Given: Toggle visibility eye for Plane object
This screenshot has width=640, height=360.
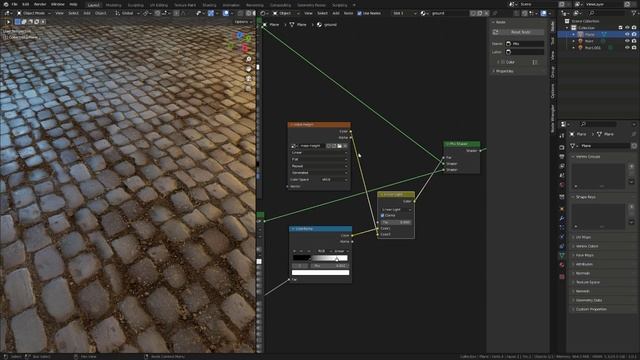Looking at the screenshot, I should coord(627,35).
